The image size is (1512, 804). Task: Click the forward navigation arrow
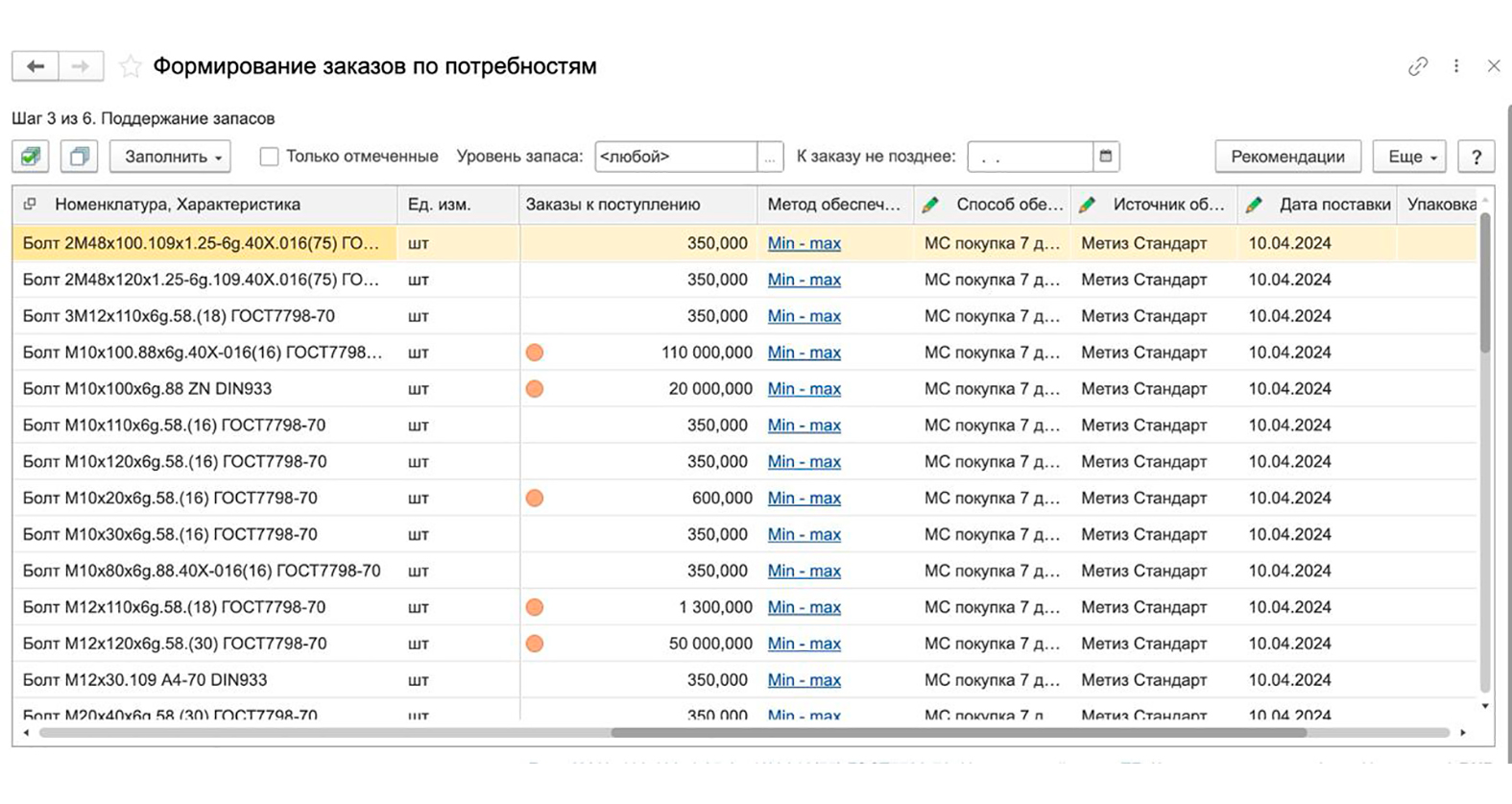pyautogui.click(x=82, y=66)
